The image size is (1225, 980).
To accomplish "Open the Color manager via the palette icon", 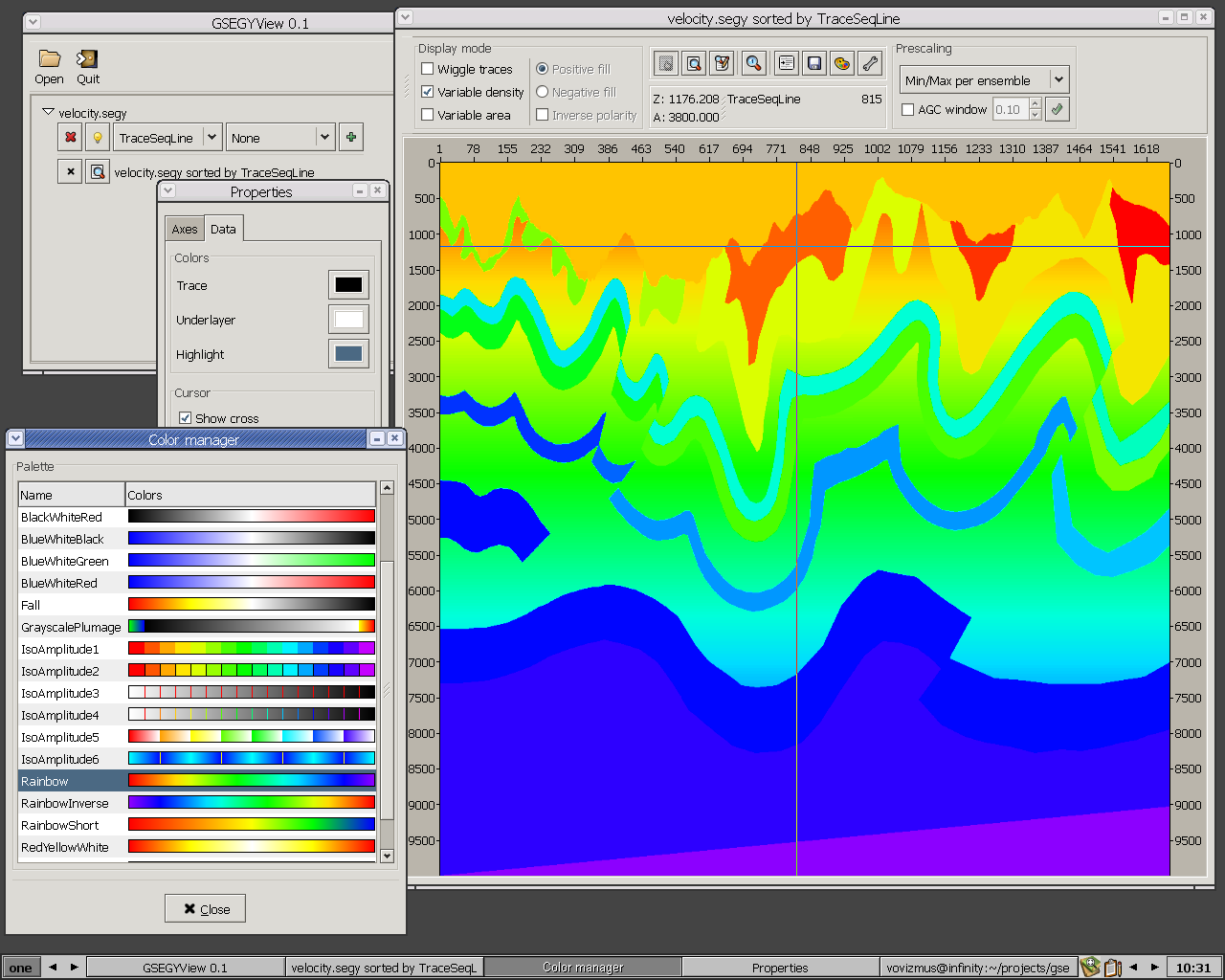I will (841, 63).
